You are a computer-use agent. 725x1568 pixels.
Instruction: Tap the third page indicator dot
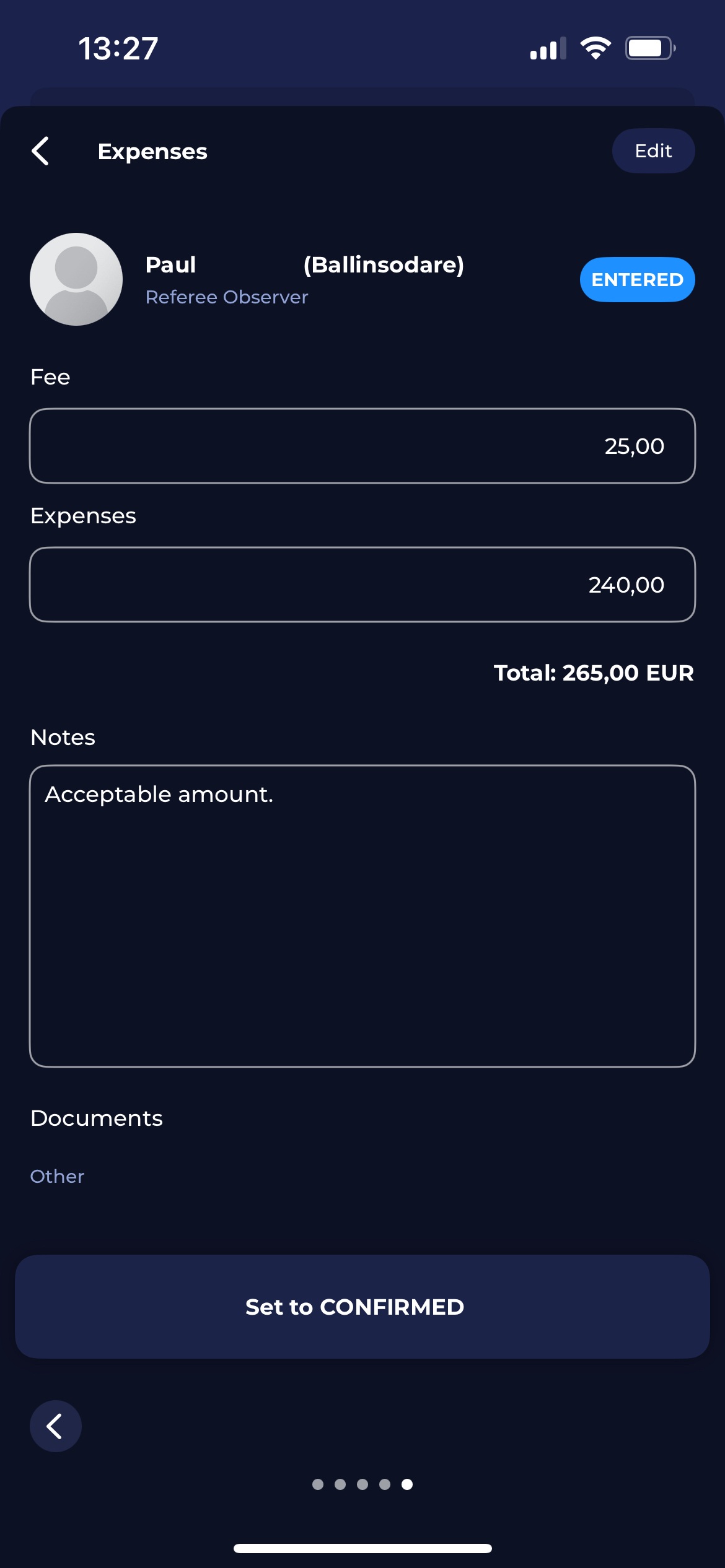362,1484
